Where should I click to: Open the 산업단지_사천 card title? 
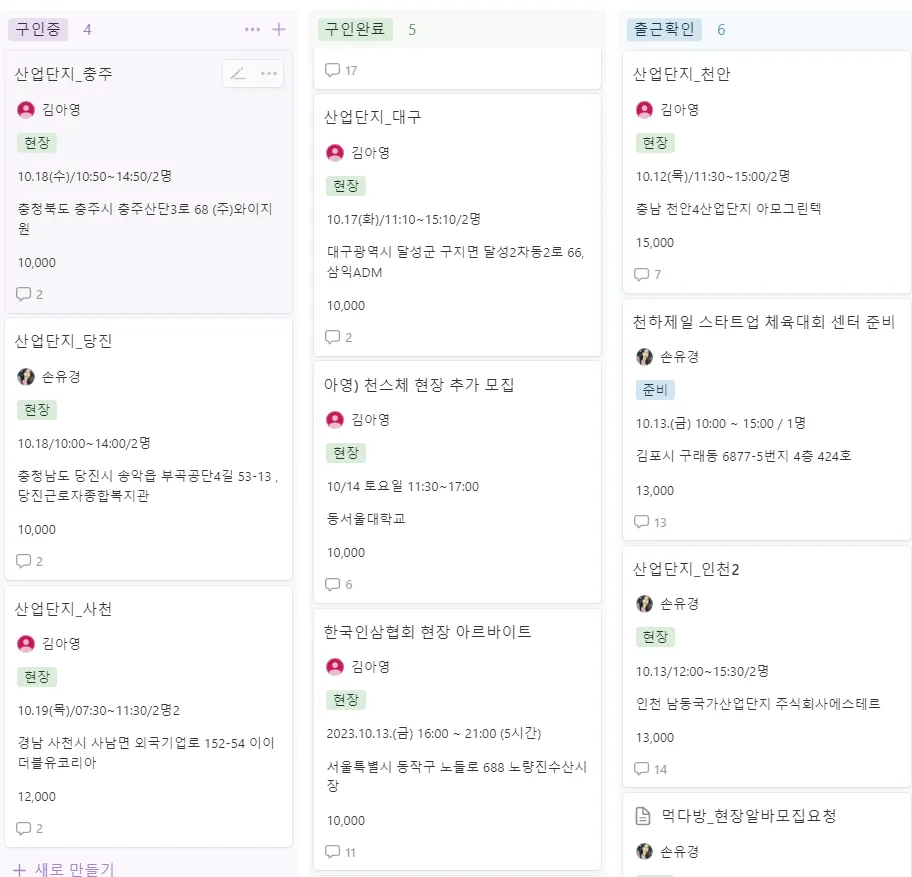pyautogui.click(x=63, y=609)
